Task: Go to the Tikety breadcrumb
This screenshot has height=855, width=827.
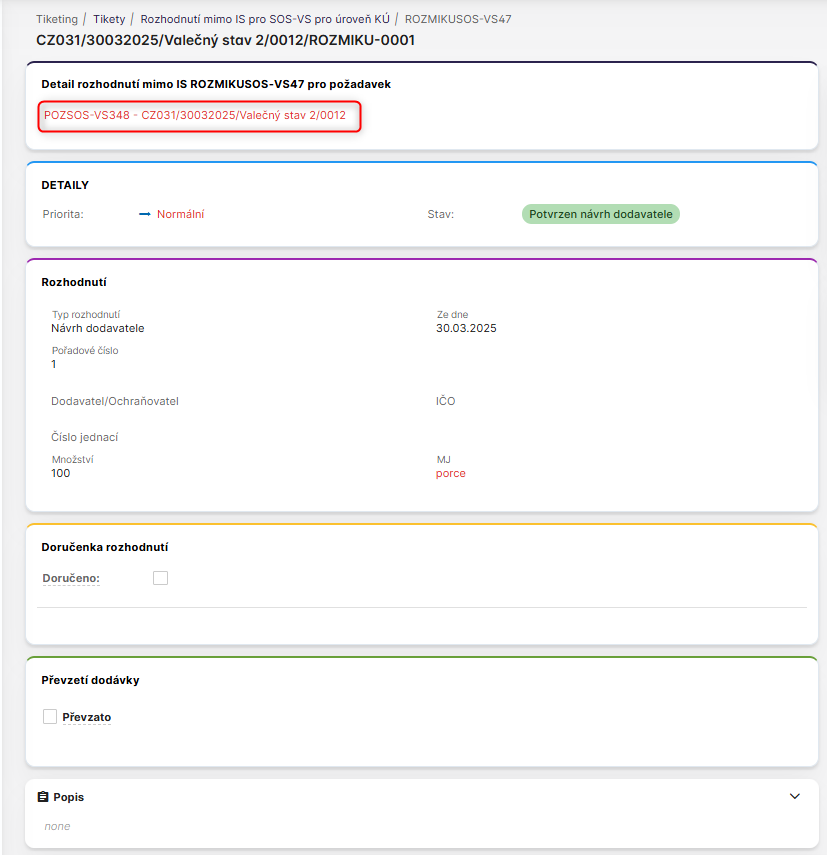Action: (x=109, y=19)
